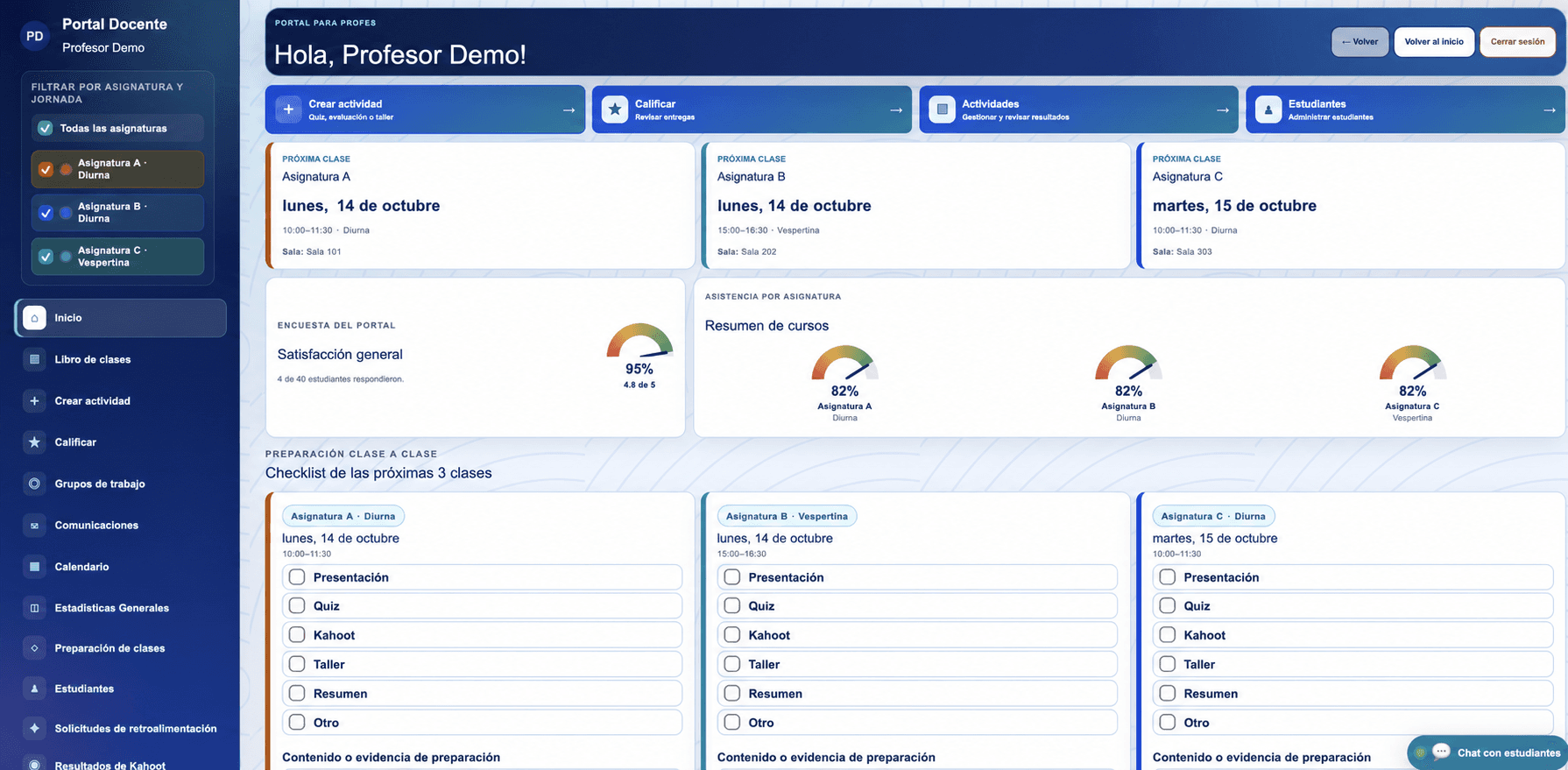Click the arrow on Calificar card
Viewport: 1568px width, 770px height.
click(895, 109)
